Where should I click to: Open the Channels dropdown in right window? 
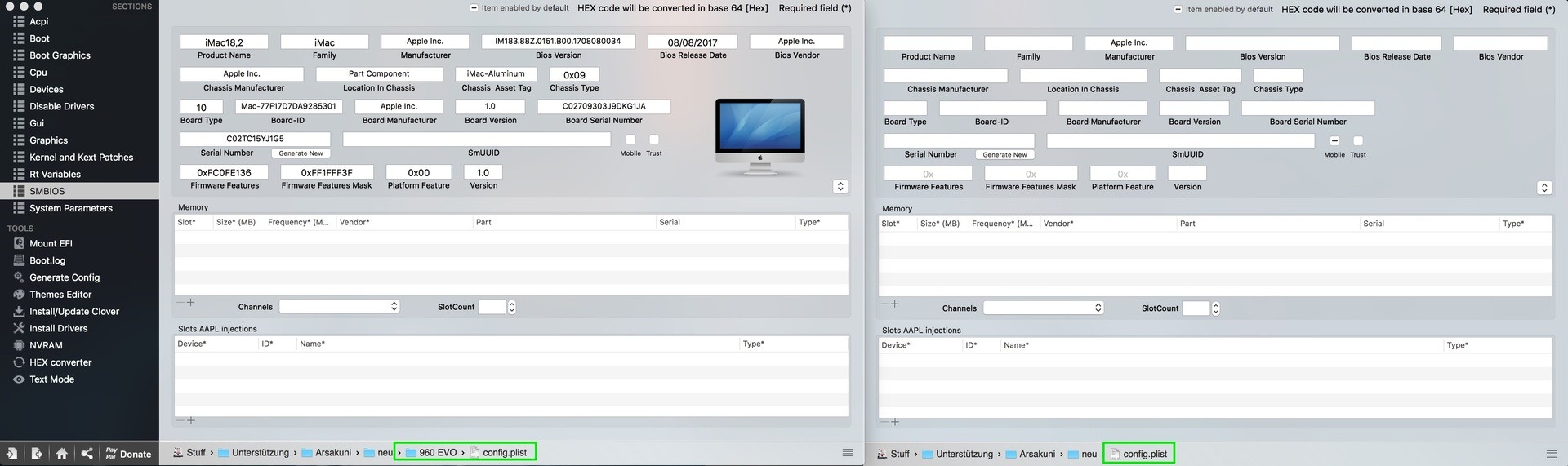point(1043,308)
